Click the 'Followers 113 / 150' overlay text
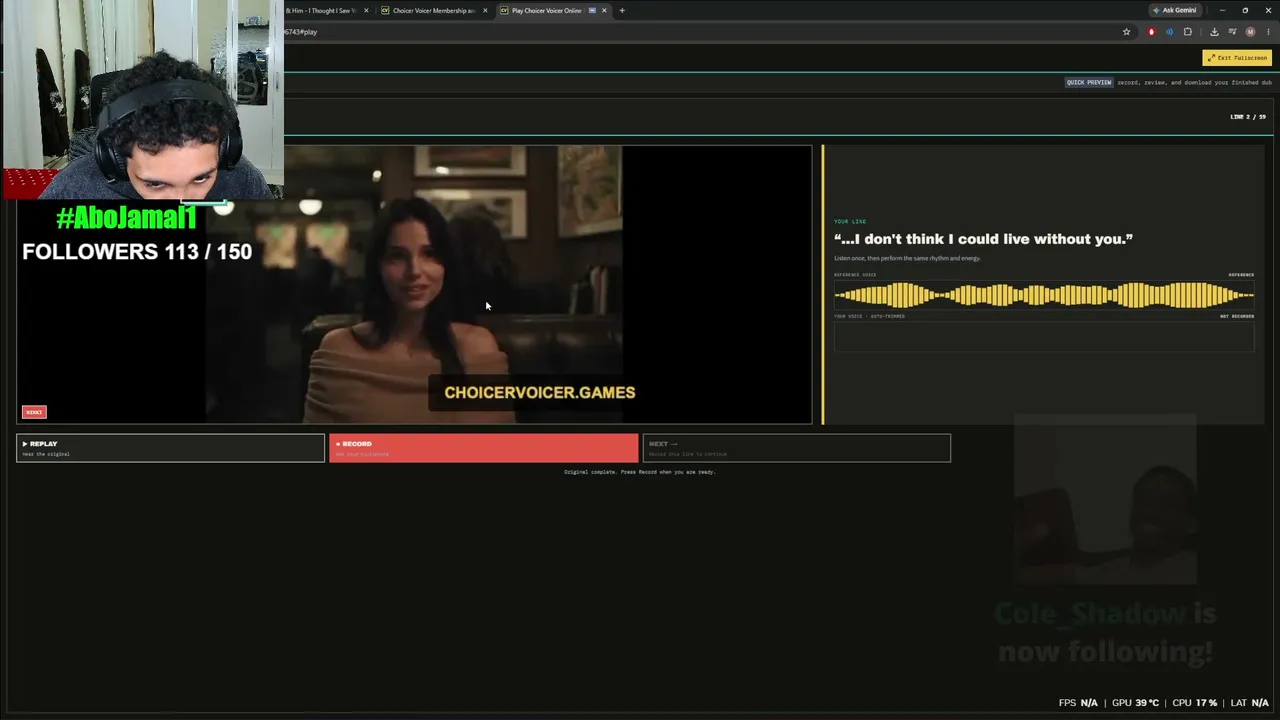 point(137,252)
